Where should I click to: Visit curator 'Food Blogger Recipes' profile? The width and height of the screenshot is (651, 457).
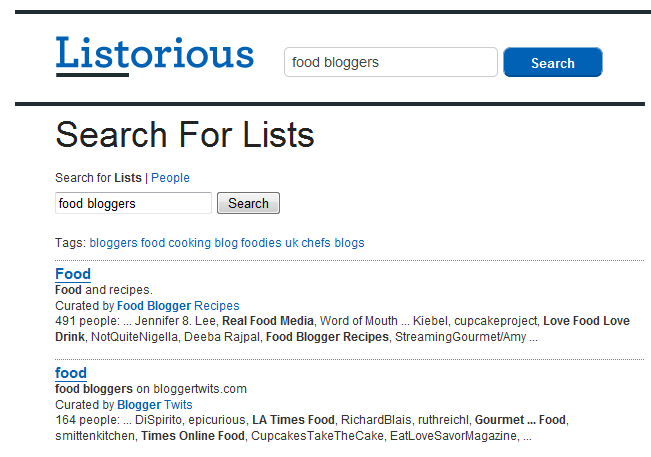pyautogui.click(x=178, y=306)
